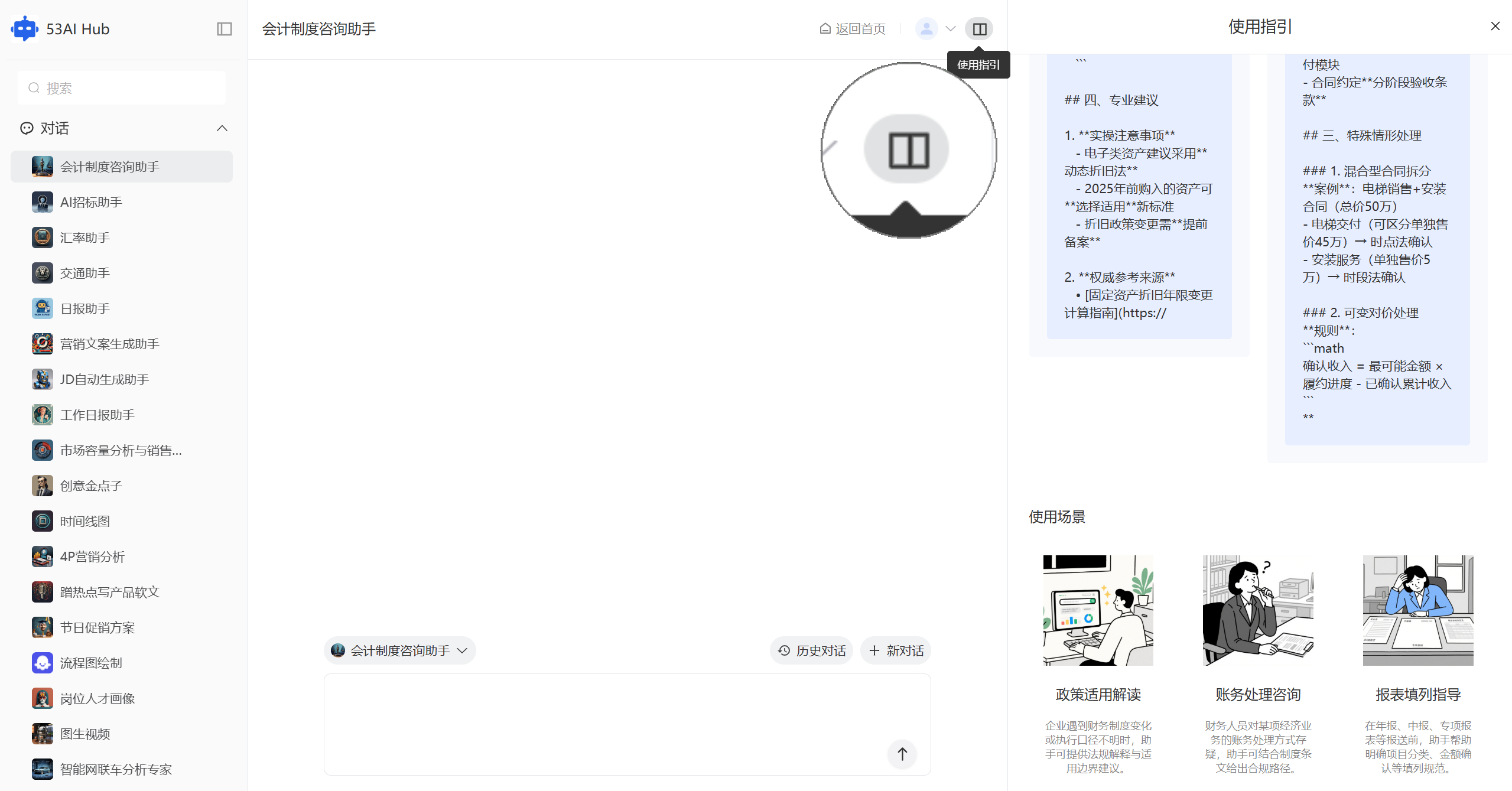Toggle the 使用指引 split-panel icon
The width and height of the screenshot is (1512, 791).
click(x=979, y=29)
